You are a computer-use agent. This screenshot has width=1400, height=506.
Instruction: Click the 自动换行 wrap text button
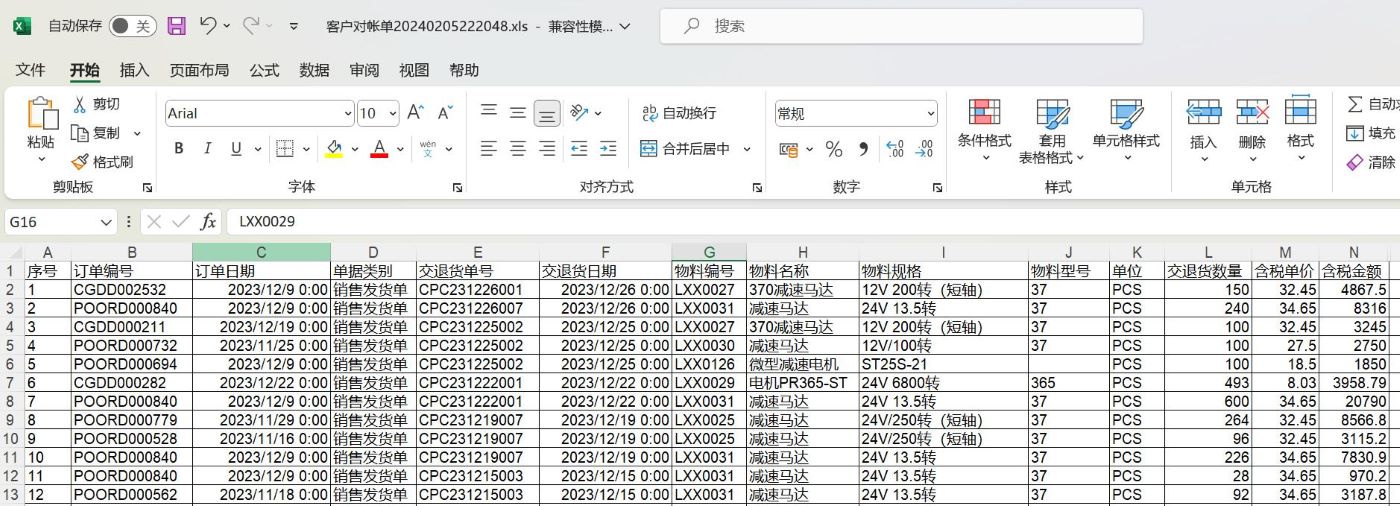pos(679,113)
